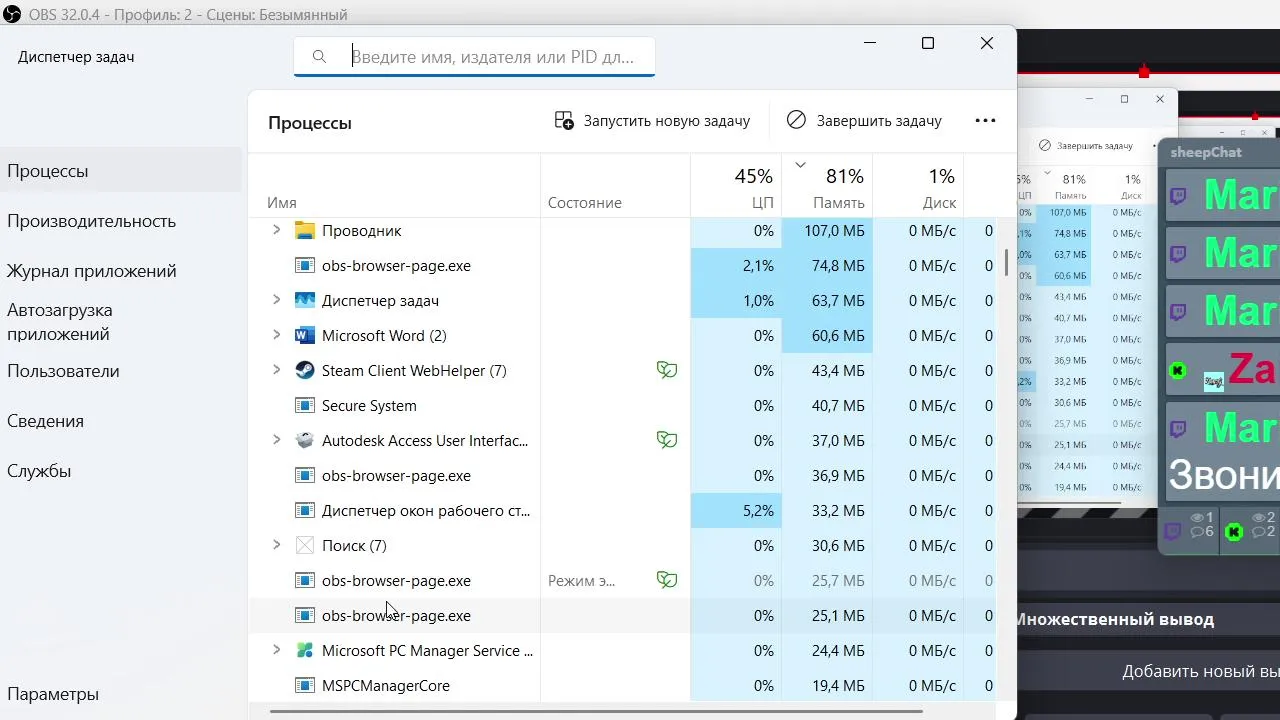The image size is (1280, 720).
Task: Open the three-dots more options menu
Action: coord(985,121)
